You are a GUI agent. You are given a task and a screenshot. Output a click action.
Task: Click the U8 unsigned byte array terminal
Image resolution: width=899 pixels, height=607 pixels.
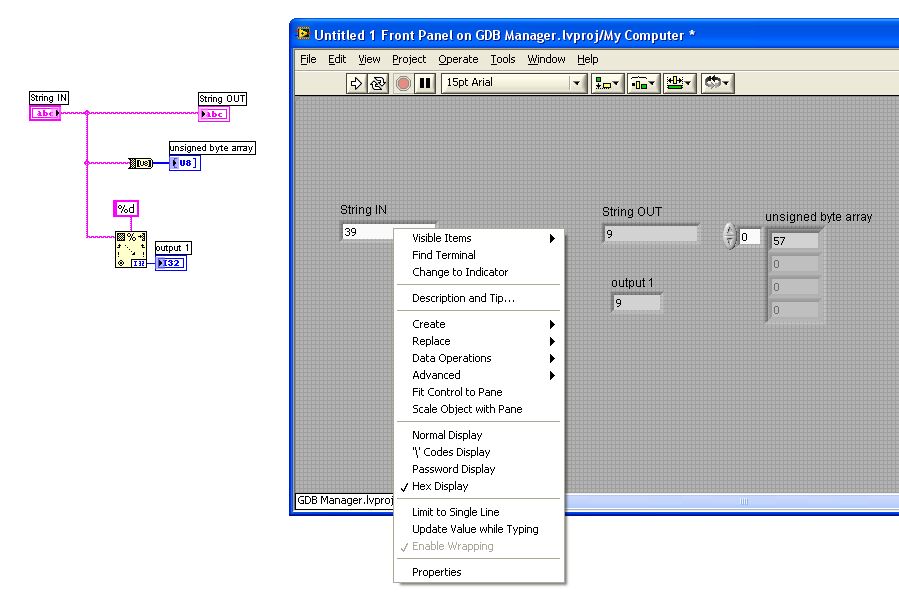185,163
